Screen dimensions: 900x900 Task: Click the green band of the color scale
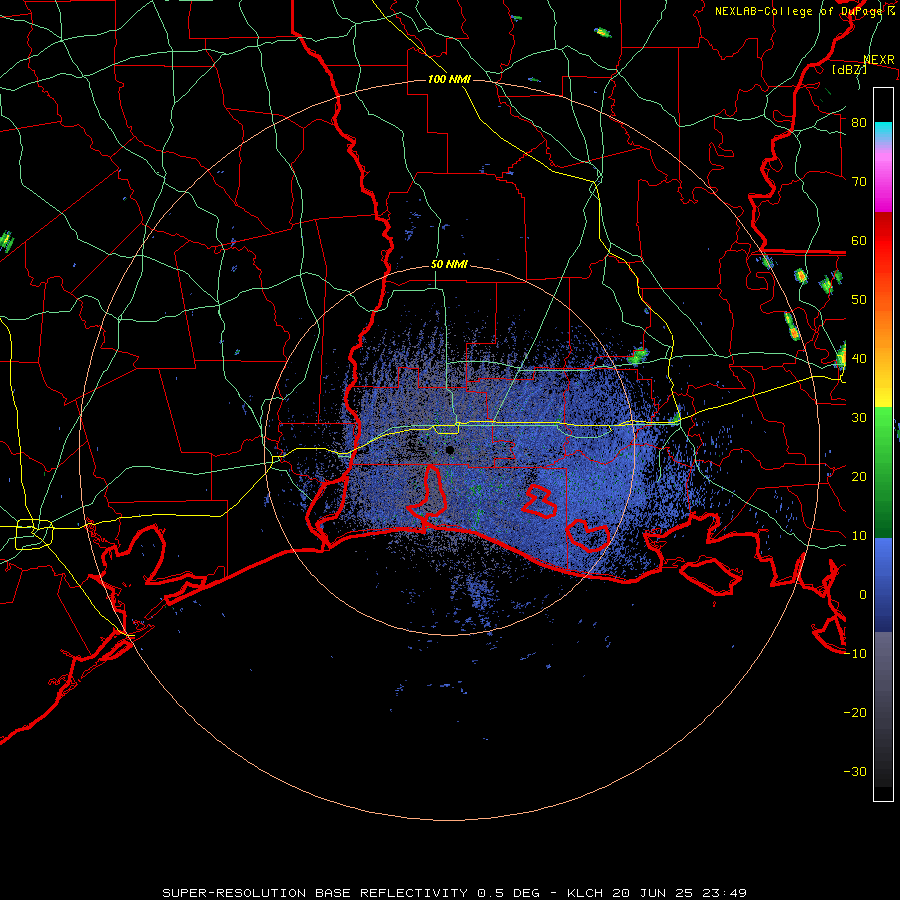[x=883, y=472]
